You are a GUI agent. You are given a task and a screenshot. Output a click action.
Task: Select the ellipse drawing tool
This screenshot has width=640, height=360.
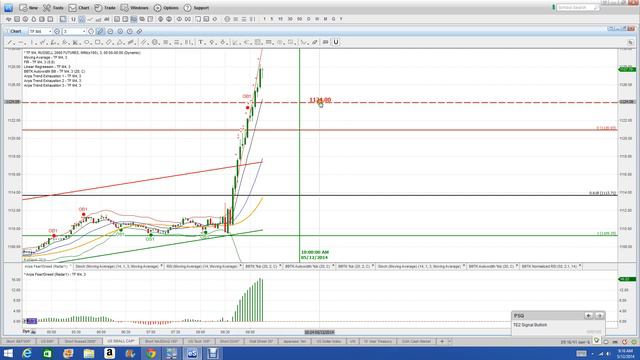point(86,42)
